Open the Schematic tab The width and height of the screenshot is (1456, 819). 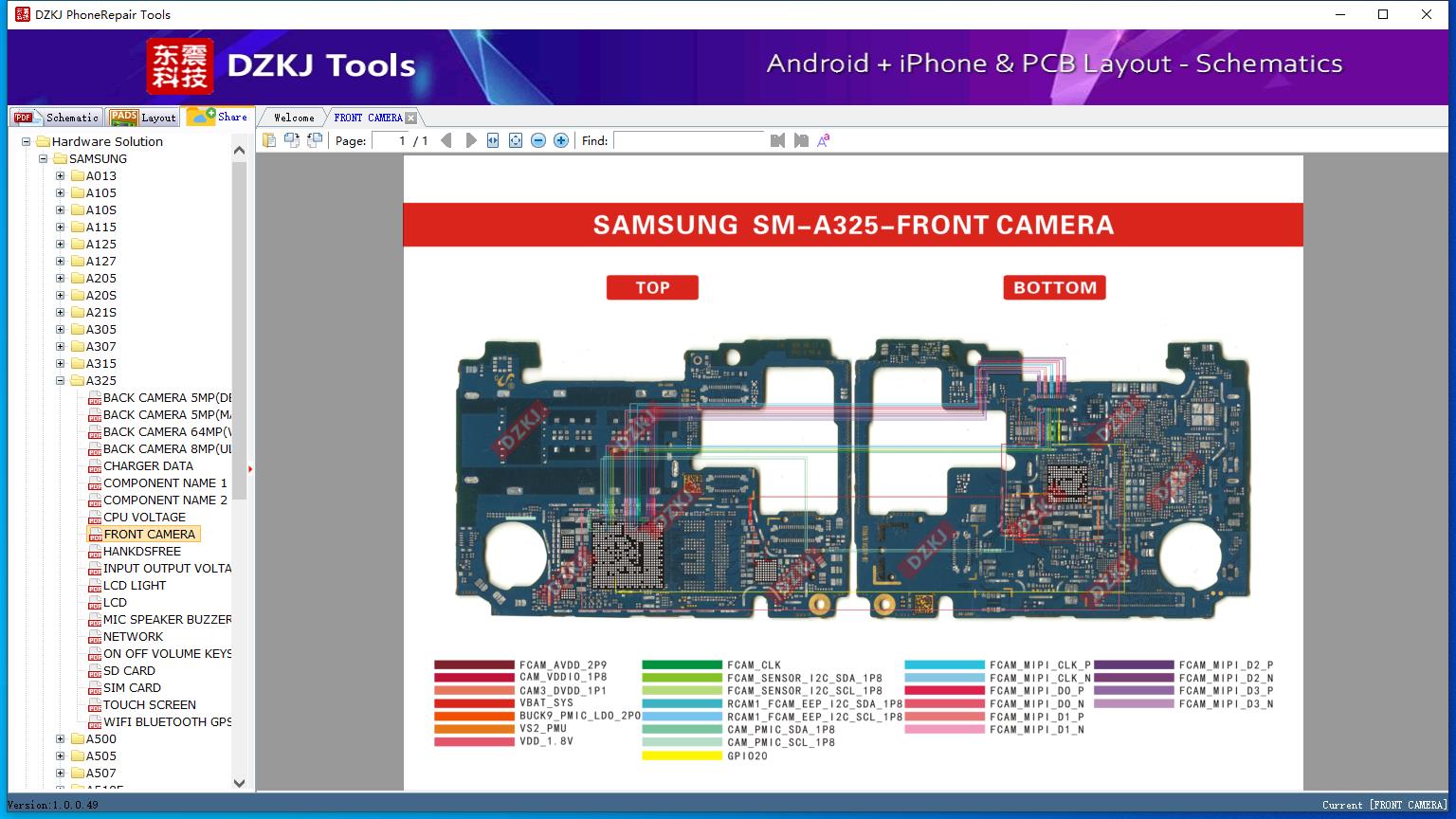pyautogui.click(x=57, y=117)
